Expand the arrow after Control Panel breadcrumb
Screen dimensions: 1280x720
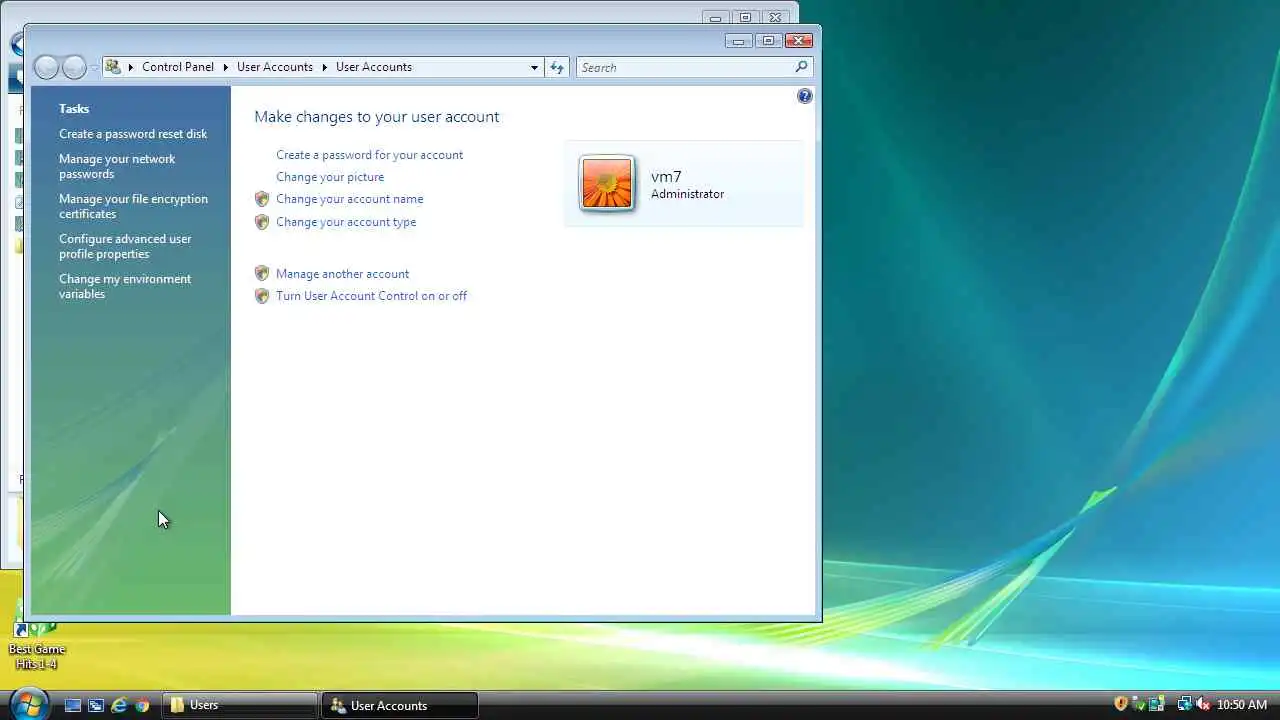coord(226,67)
